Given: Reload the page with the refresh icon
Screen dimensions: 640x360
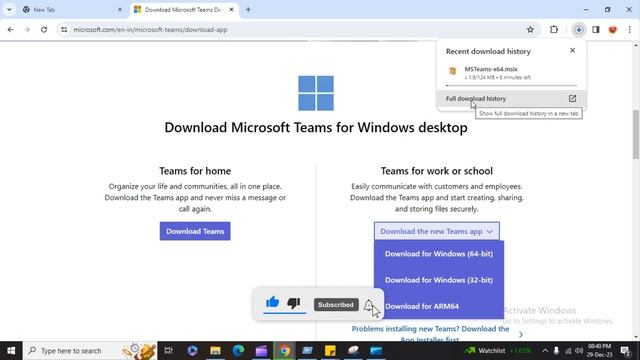Looking at the screenshot, I should click(x=44, y=30).
